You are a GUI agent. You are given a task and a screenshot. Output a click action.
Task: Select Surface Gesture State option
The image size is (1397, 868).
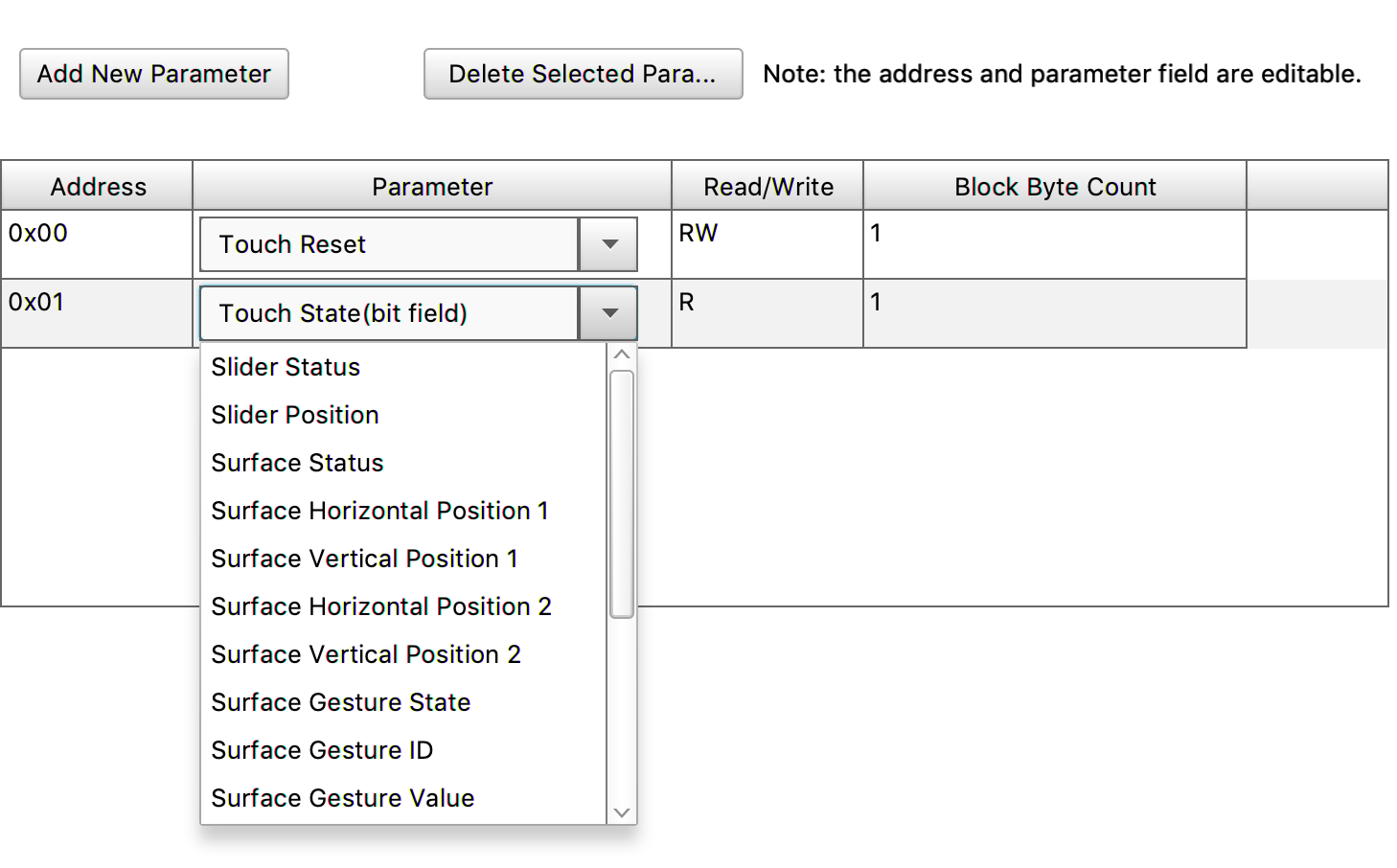click(x=340, y=702)
